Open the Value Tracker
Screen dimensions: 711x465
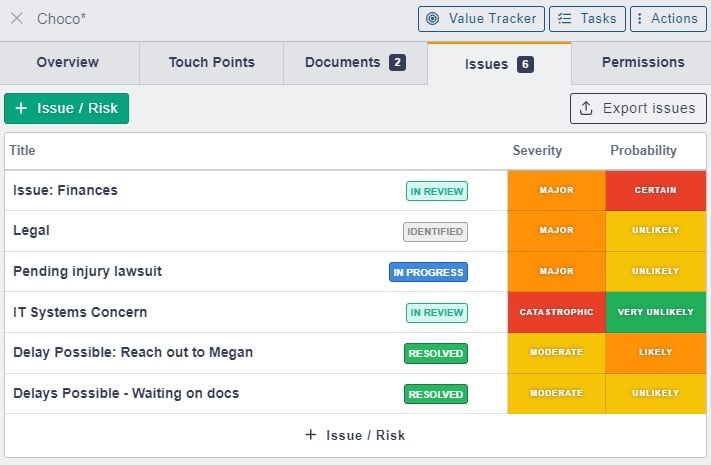[x=481, y=19]
